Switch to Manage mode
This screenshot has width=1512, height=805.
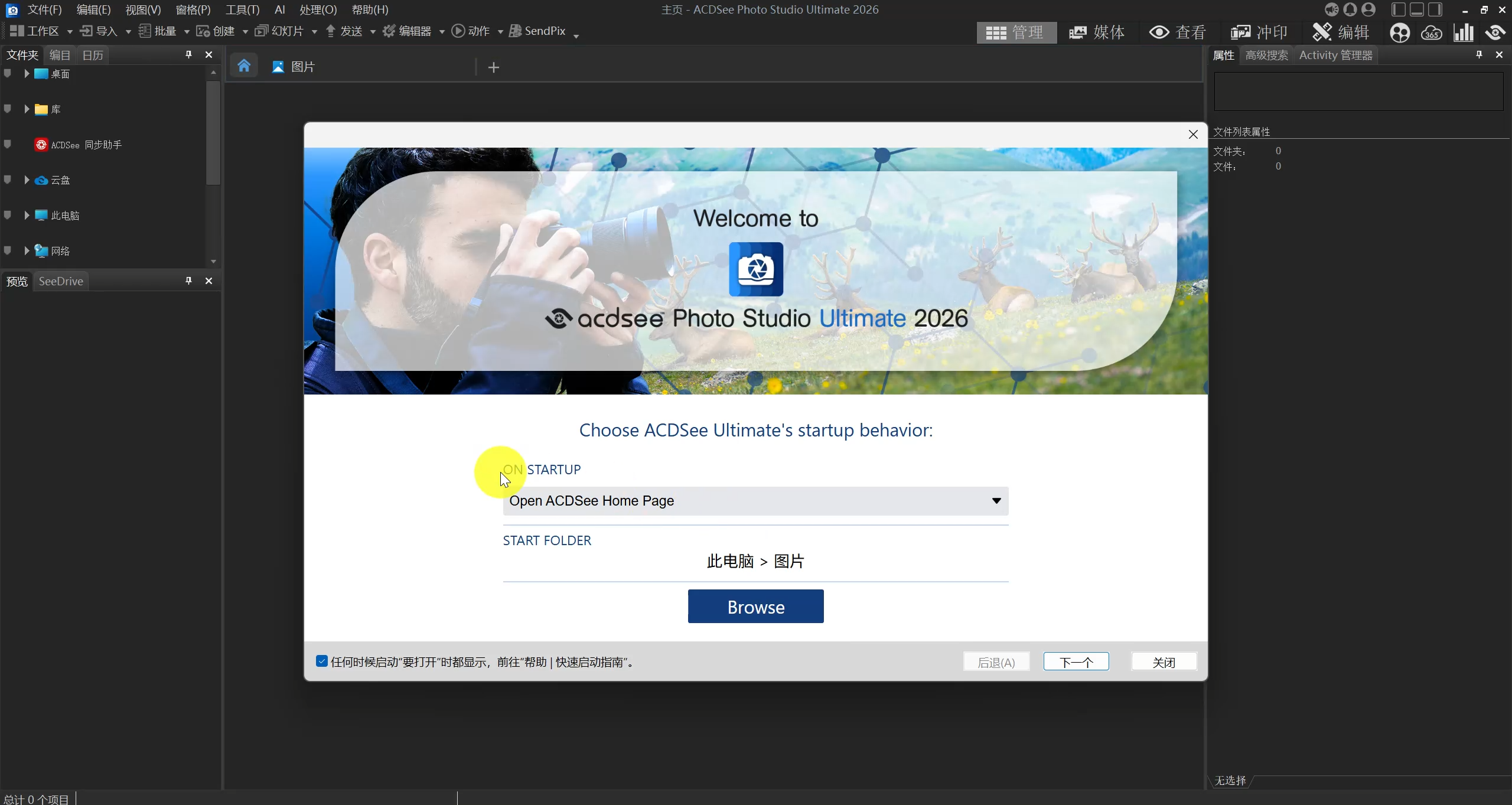pos(1016,32)
